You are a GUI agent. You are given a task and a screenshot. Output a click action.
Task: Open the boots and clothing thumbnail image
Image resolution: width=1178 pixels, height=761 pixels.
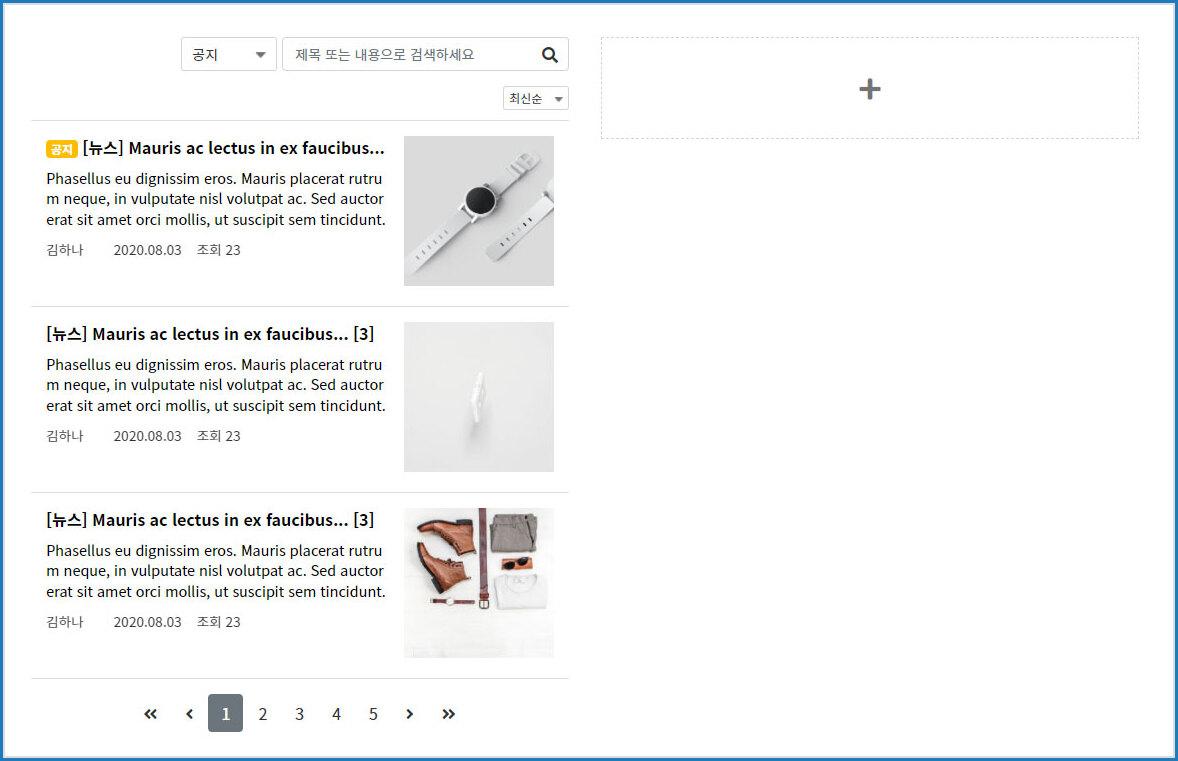(x=478, y=583)
